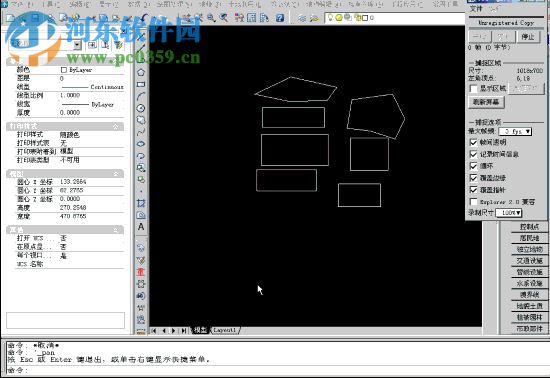This screenshot has height=378, width=550.
Task: Click the 境界线 palette button
Action: pyautogui.click(x=530, y=295)
